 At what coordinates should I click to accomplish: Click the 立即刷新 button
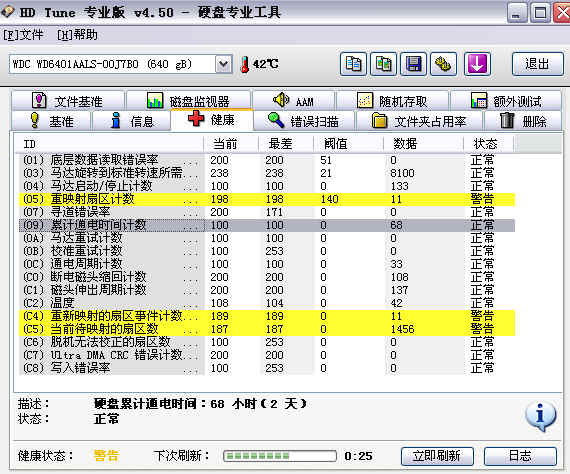(437, 456)
